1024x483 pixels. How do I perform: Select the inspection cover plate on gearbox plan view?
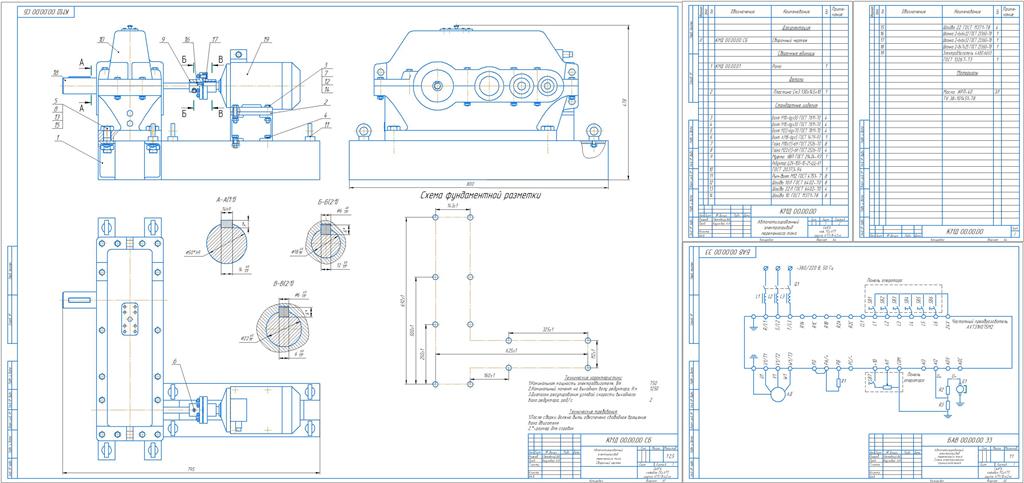pyautogui.click(x=129, y=318)
